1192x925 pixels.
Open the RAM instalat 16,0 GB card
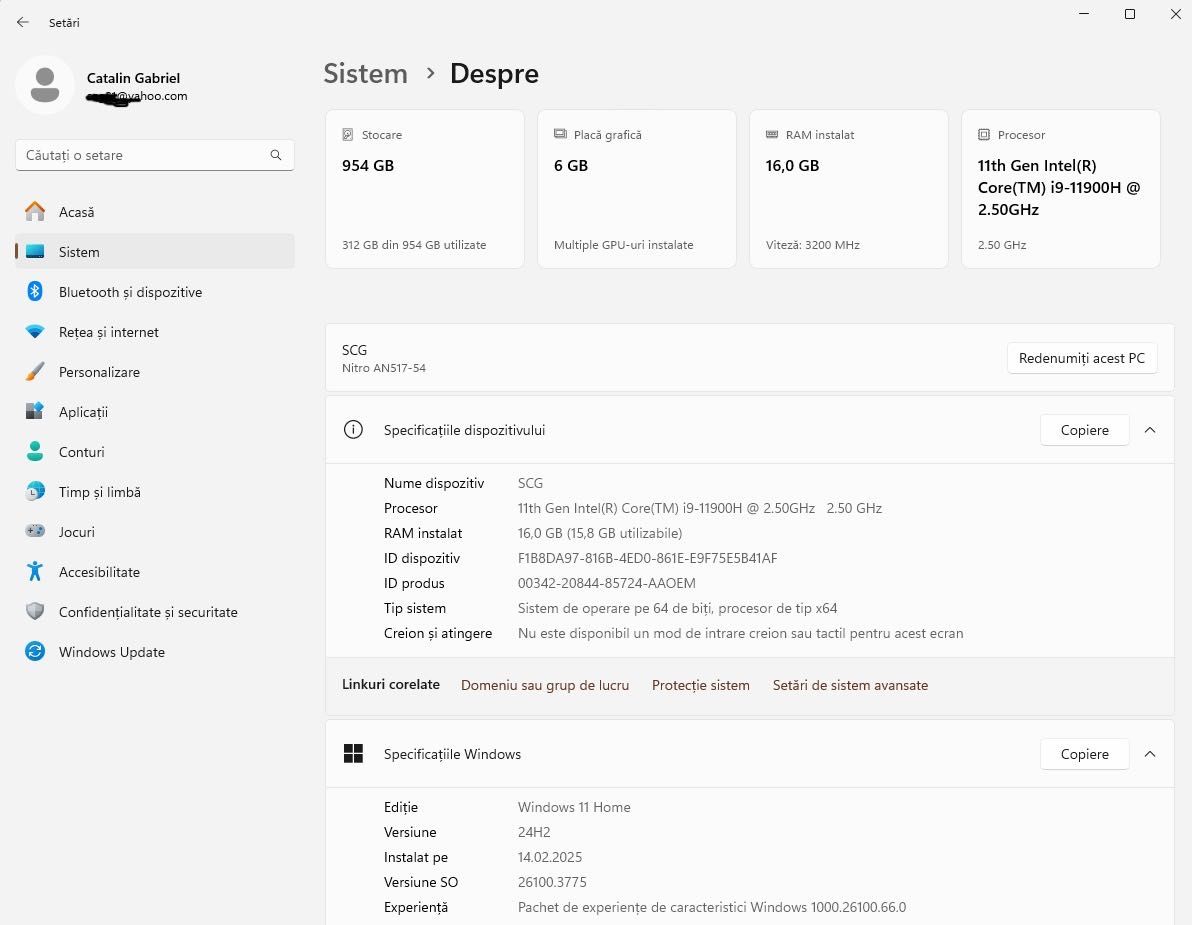coord(848,189)
